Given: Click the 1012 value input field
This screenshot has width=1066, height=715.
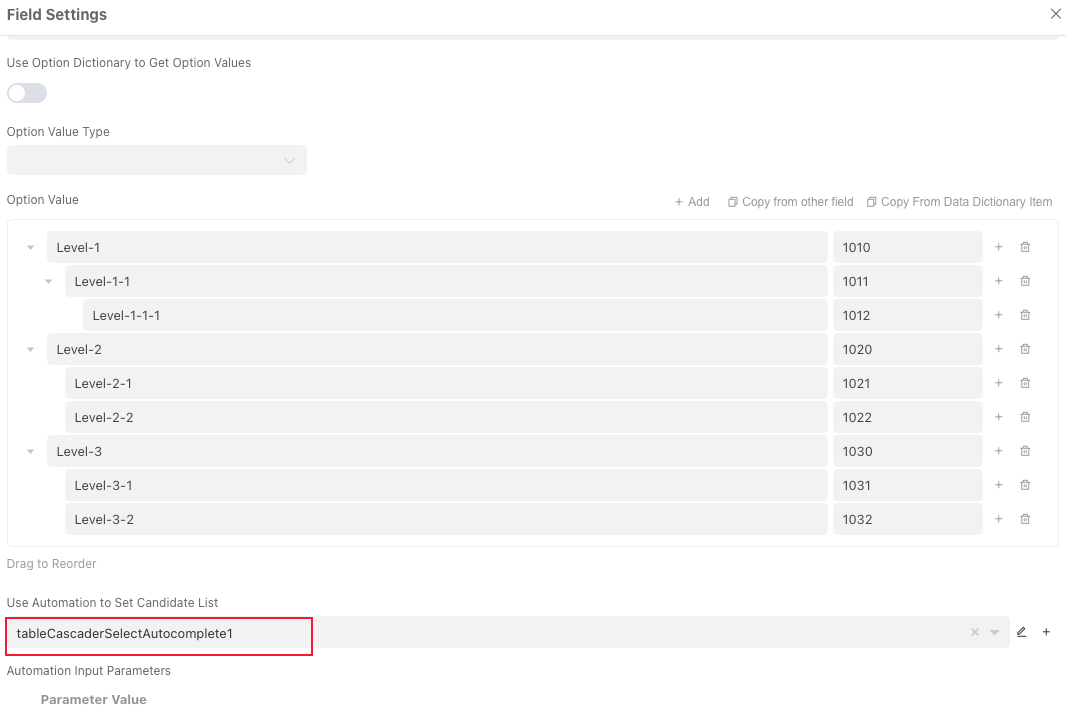Looking at the screenshot, I should click(907, 315).
